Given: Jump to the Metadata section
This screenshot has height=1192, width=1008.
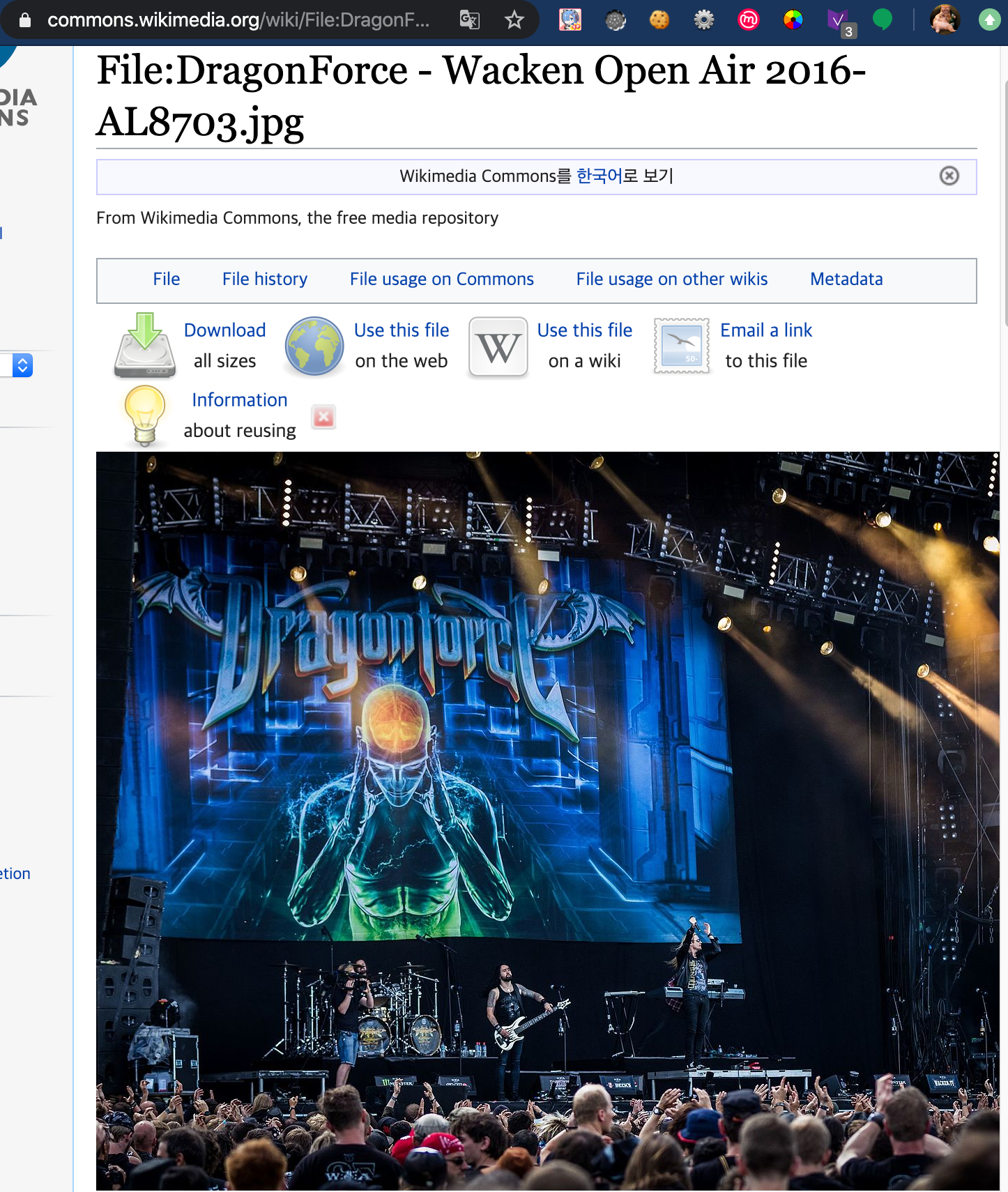Looking at the screenshot, I should (x=846, y=279).
